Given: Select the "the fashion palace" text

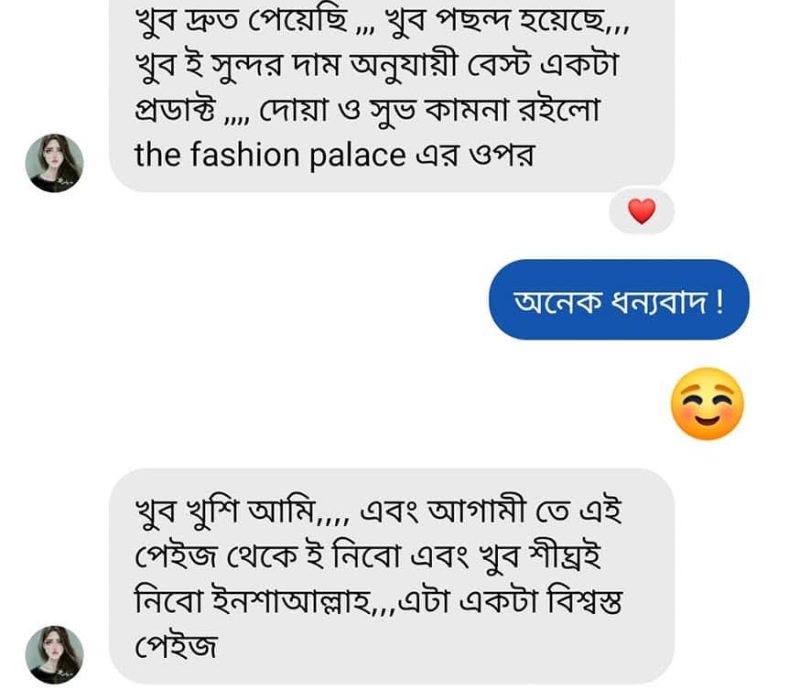Looking at the screenshot, I should coord(270,155).
